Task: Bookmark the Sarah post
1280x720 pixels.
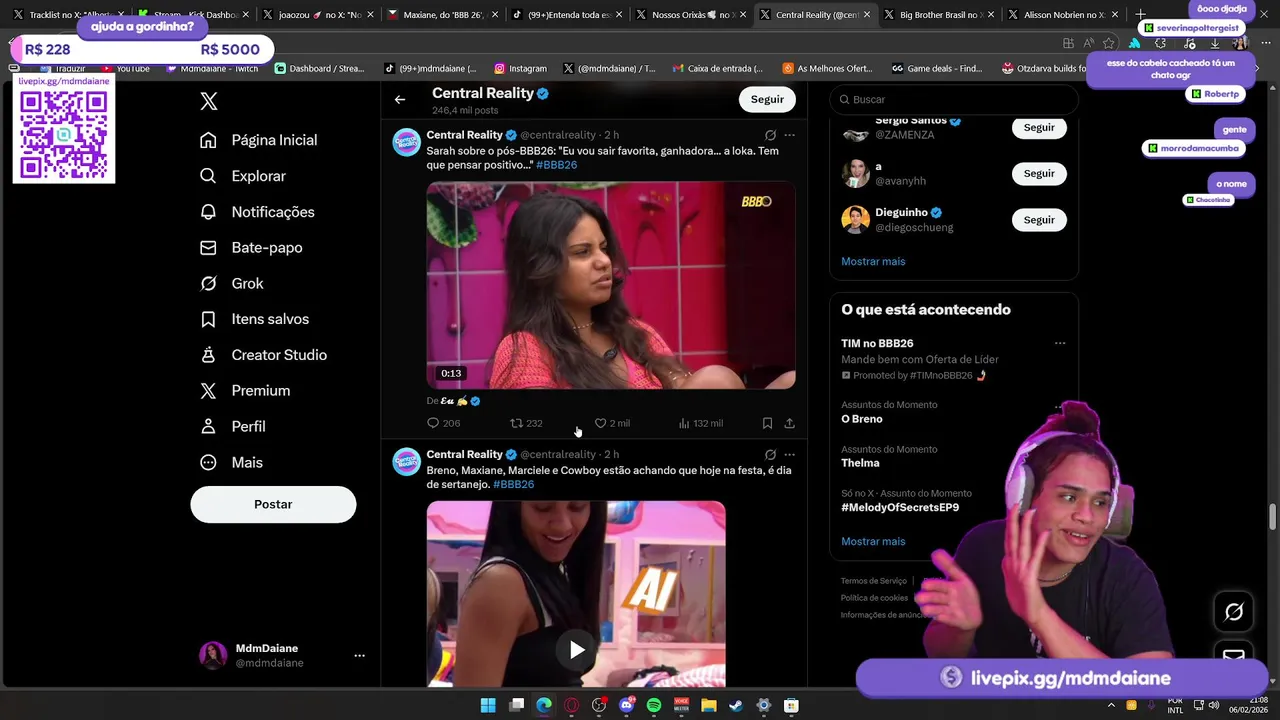Action: (767, 423)
